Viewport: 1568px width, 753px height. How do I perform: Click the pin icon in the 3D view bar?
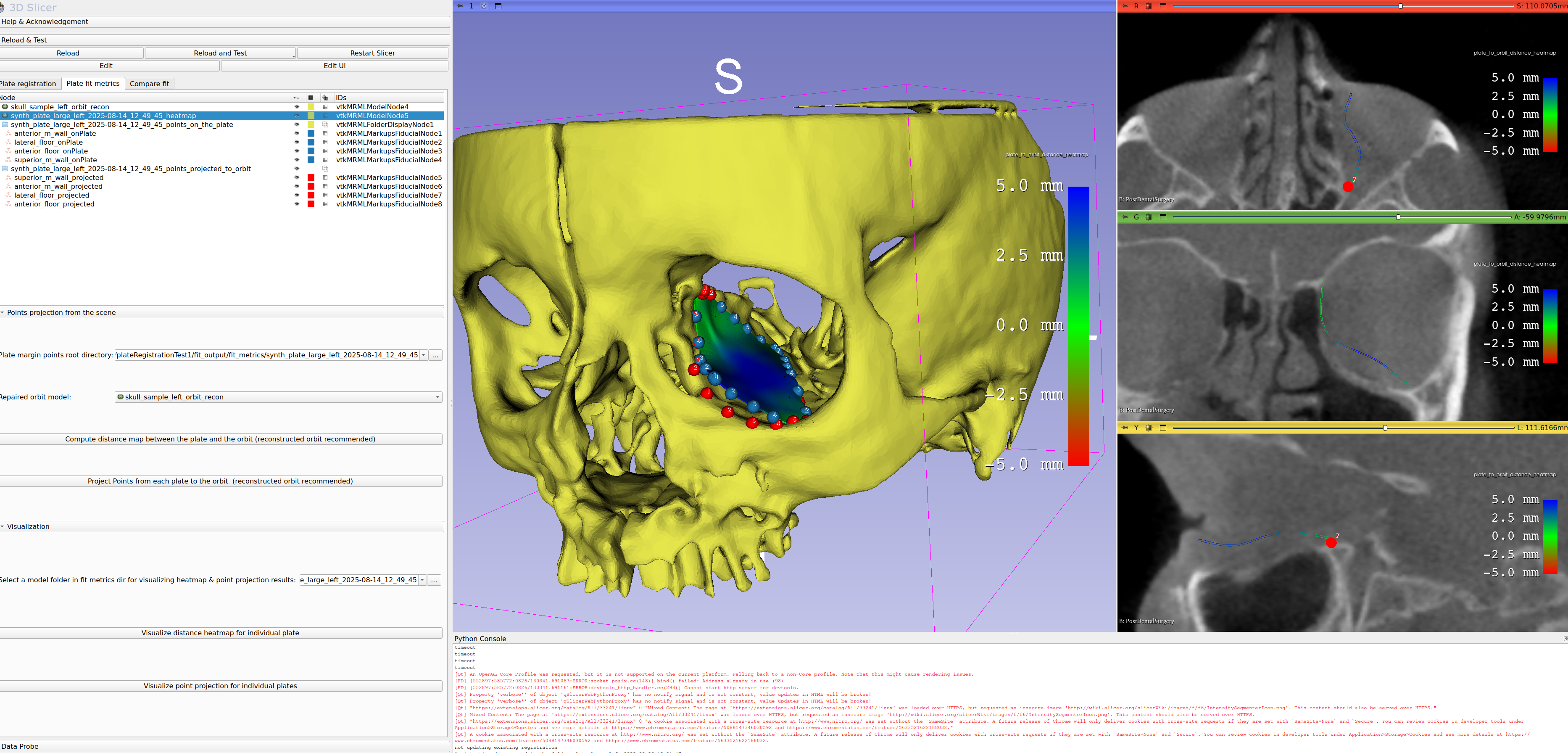(x=460, y=6)
